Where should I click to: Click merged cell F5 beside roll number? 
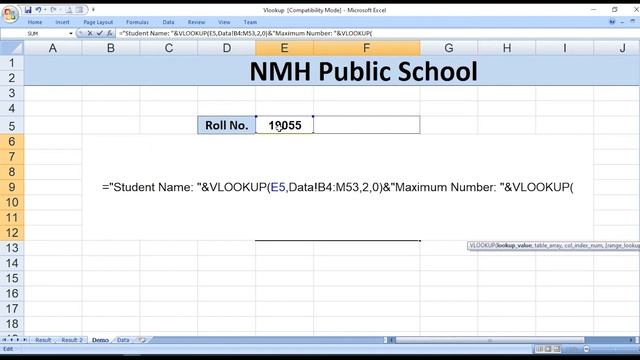(367, 125)
